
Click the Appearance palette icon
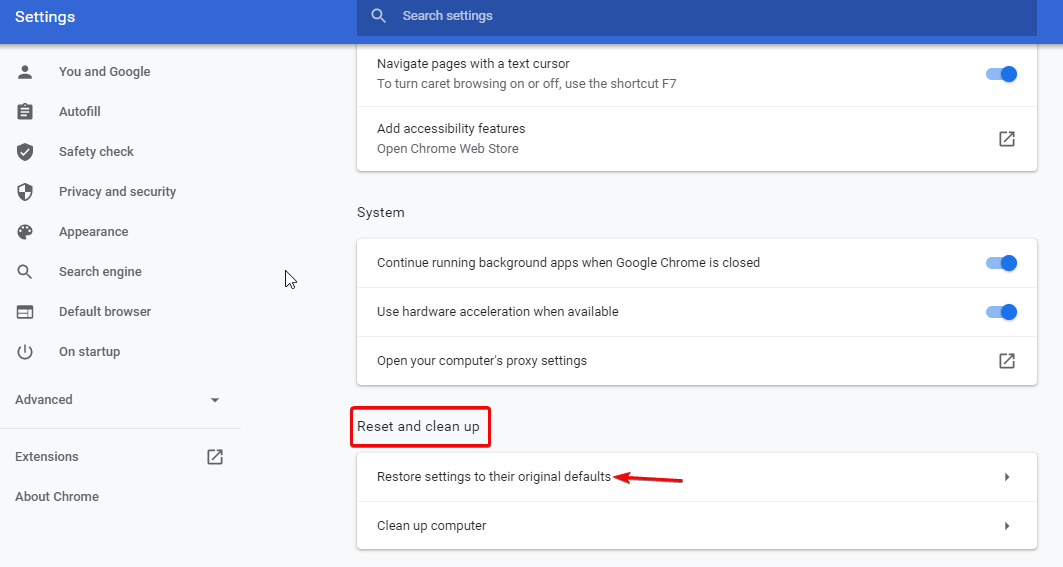coord(25,232)
